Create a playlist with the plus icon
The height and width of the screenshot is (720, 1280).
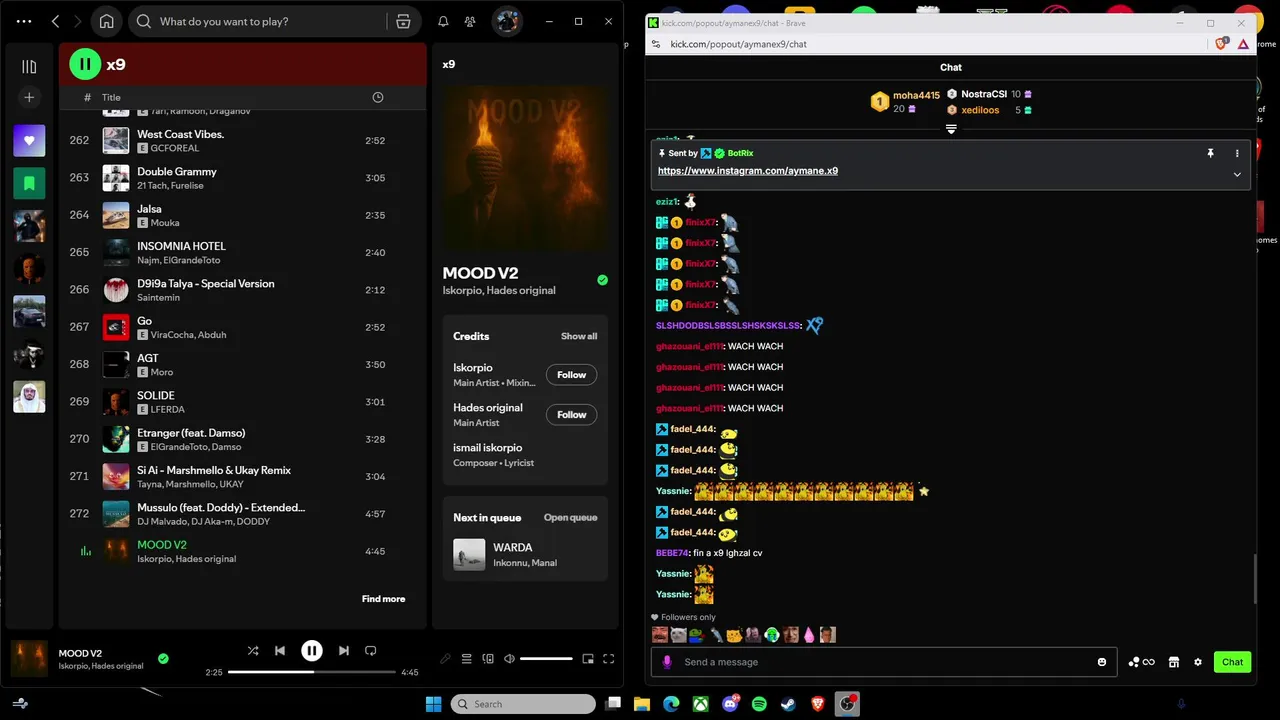(x=29, y=97)
